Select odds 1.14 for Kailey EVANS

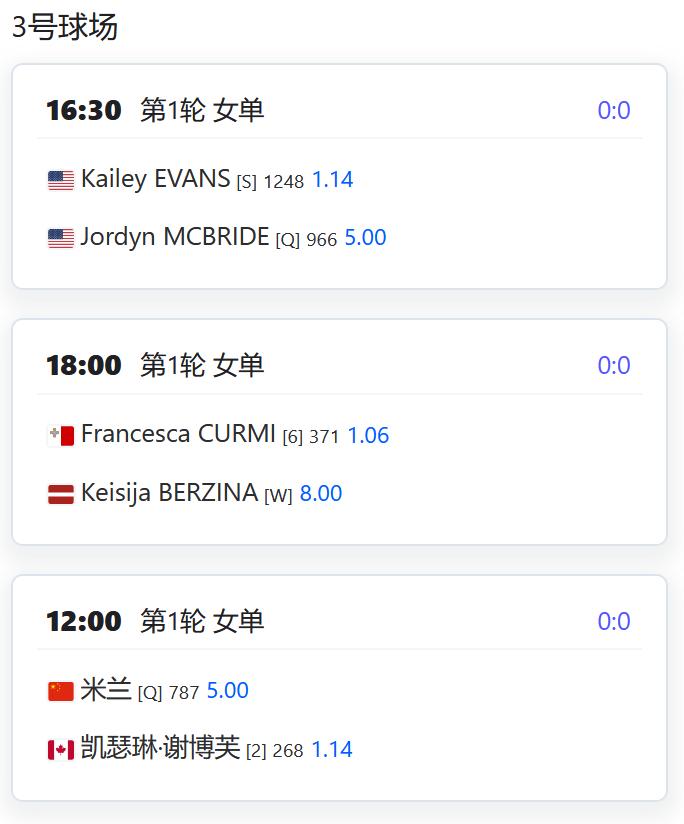click(332, 180)
